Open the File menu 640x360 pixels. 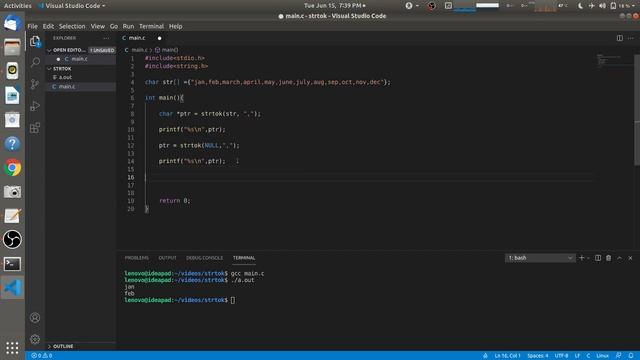[33, 26]
